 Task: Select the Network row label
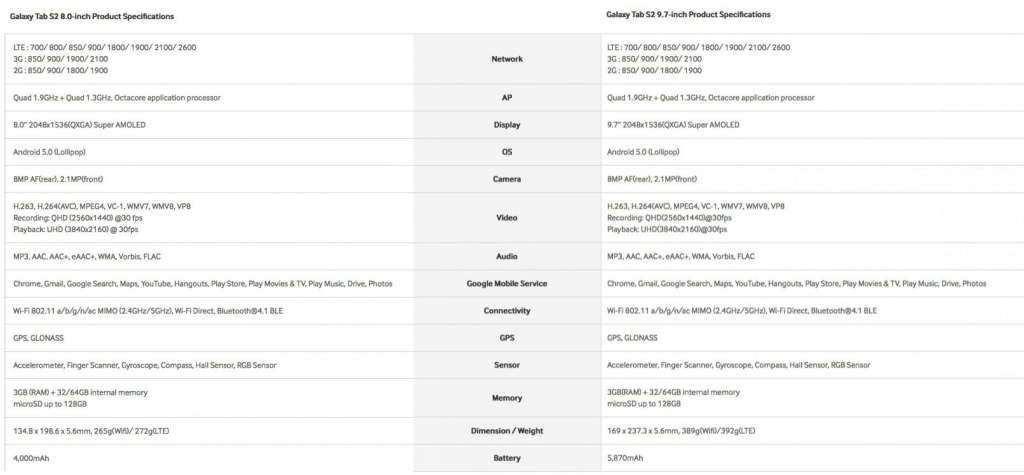(x=507, y=59)
